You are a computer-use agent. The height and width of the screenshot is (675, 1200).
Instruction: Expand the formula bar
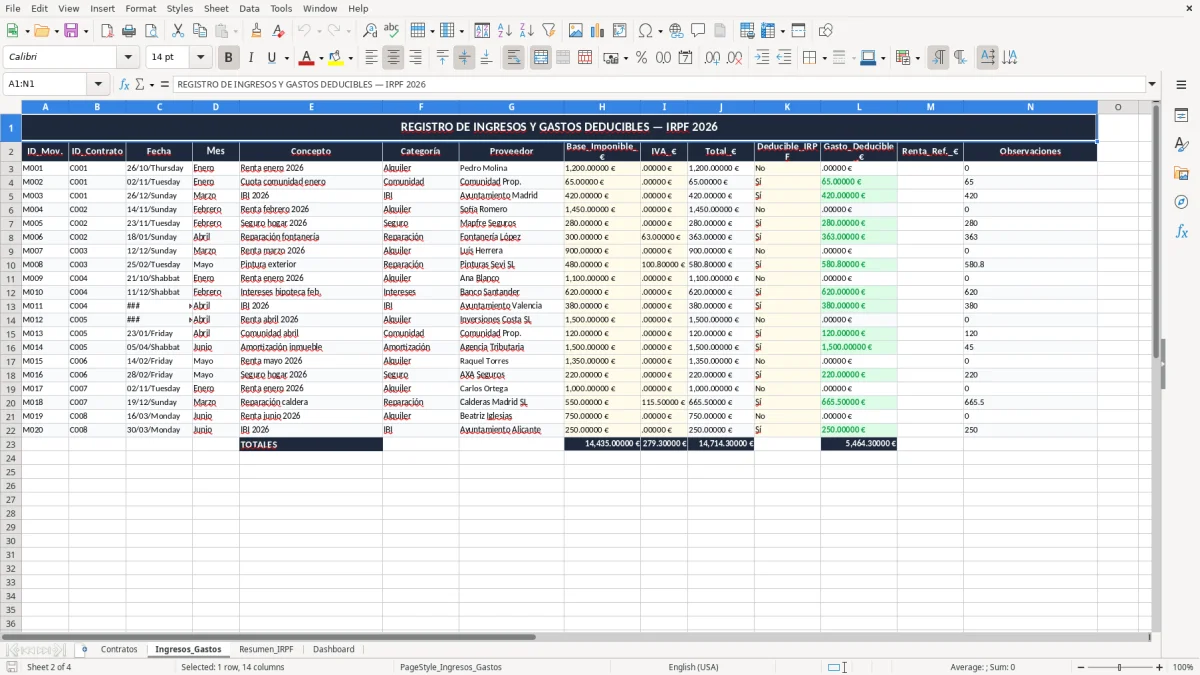1153,84
